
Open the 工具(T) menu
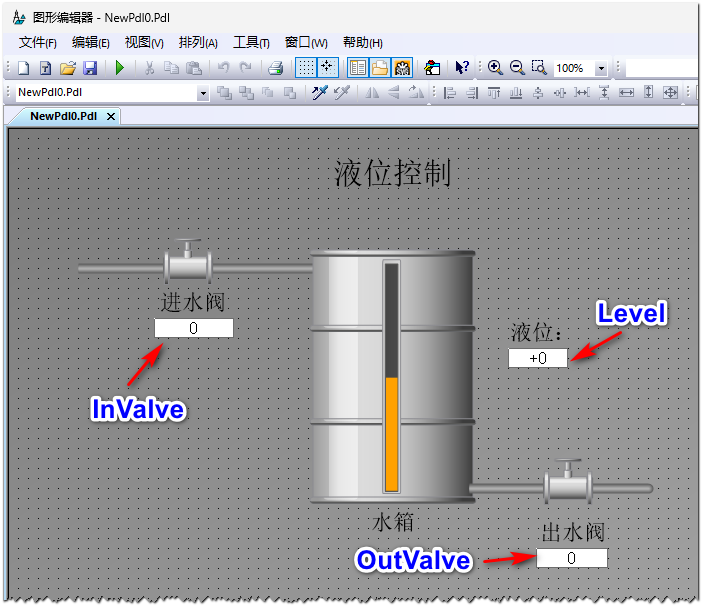pyautogui.click(x=251, y=42)
